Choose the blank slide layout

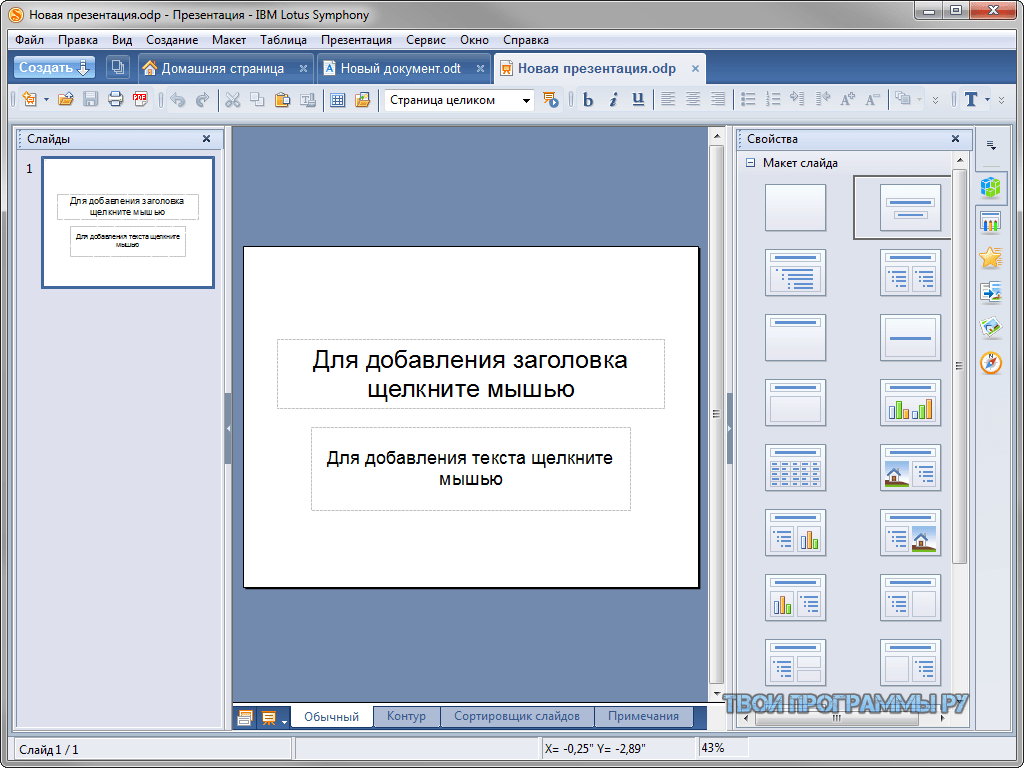pyautogui.click(x=795, y=208)
